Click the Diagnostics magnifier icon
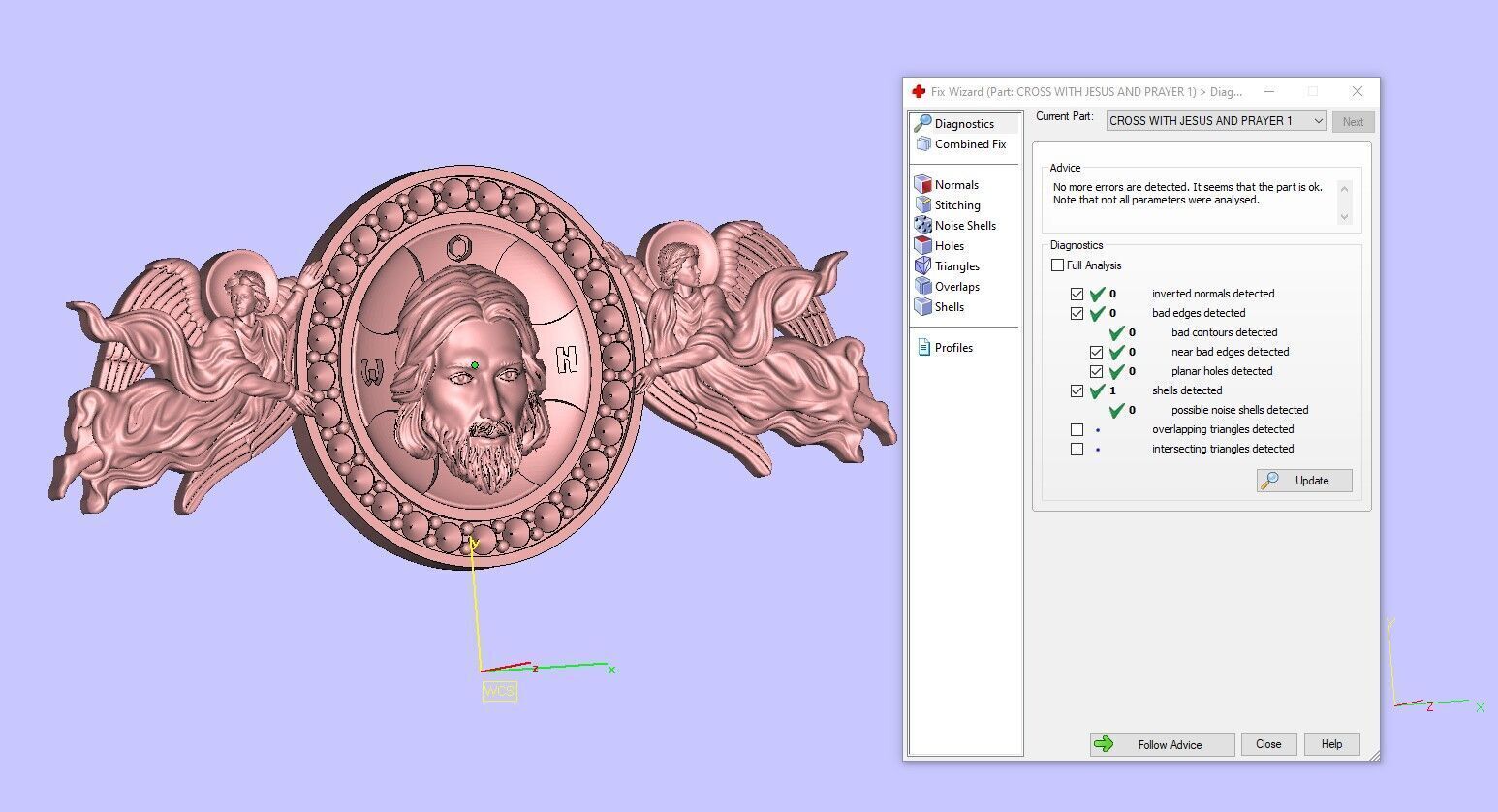1498x812 pixels. [x=922, y=123]
